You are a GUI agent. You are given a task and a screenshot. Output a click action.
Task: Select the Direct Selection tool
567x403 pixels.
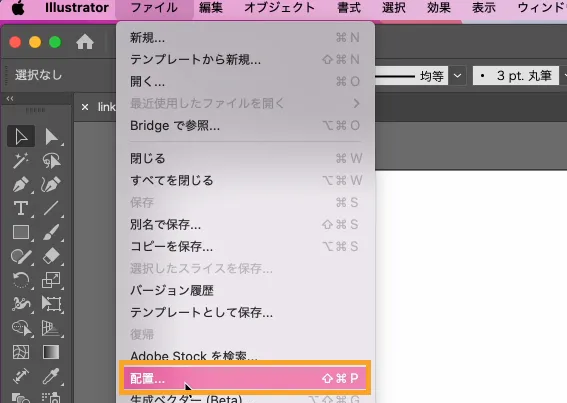click(x=51, y=136)
